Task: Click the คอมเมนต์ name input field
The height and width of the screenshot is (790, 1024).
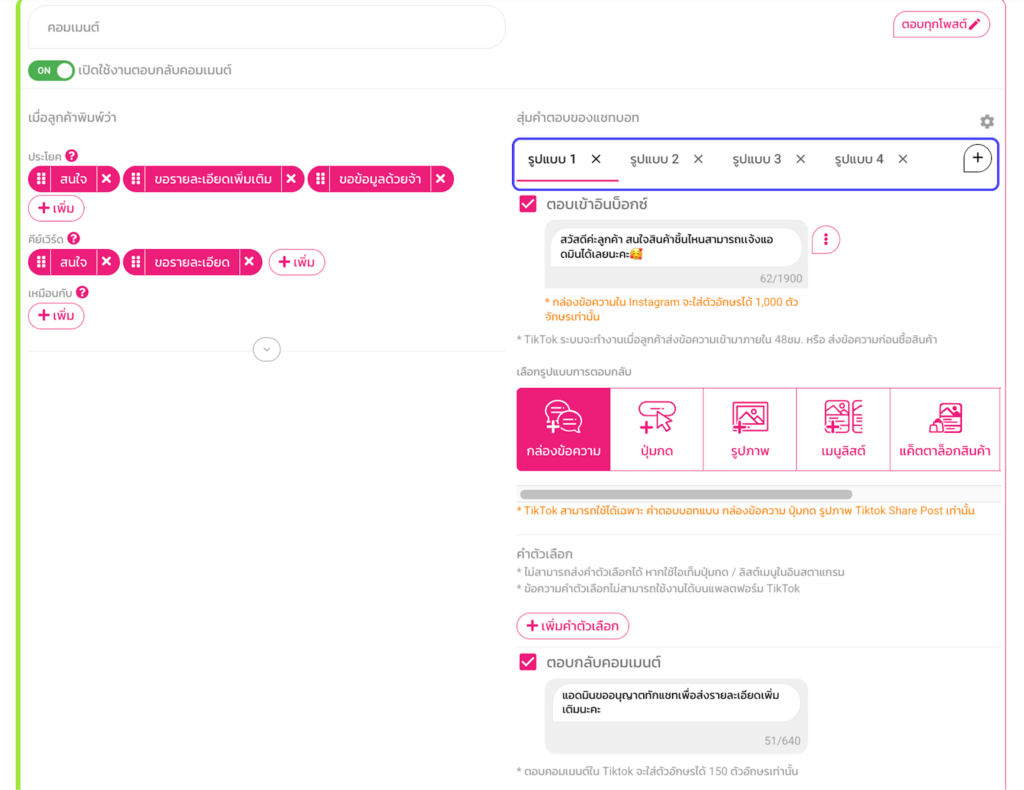Action: (266, 28)
